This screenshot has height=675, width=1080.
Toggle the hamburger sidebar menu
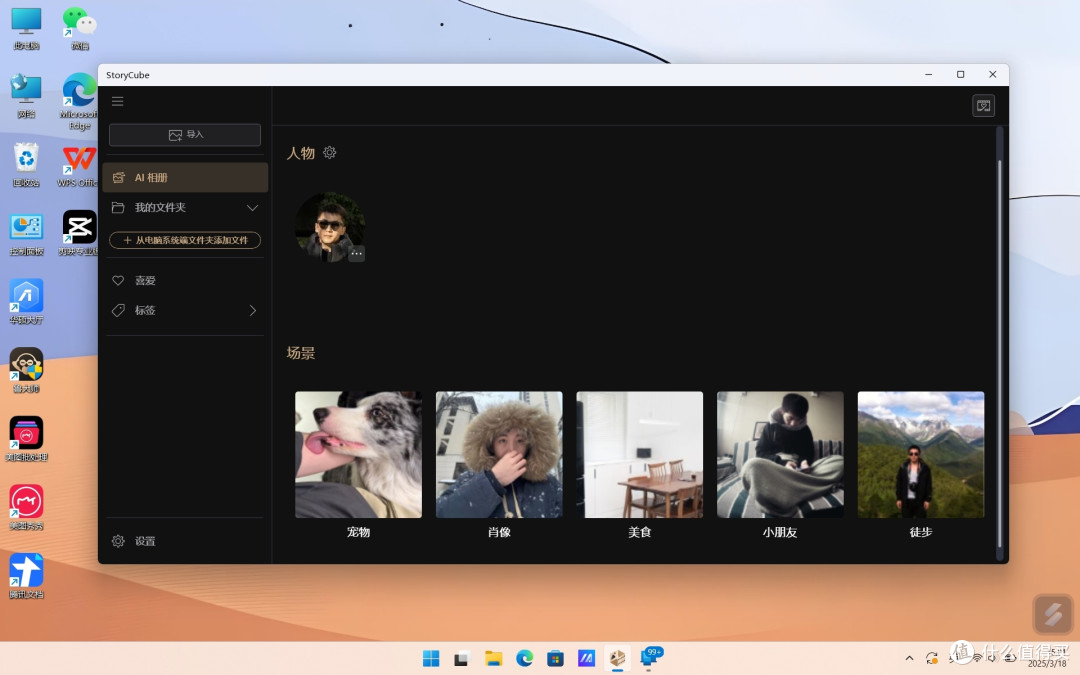(x=118, y=101)
